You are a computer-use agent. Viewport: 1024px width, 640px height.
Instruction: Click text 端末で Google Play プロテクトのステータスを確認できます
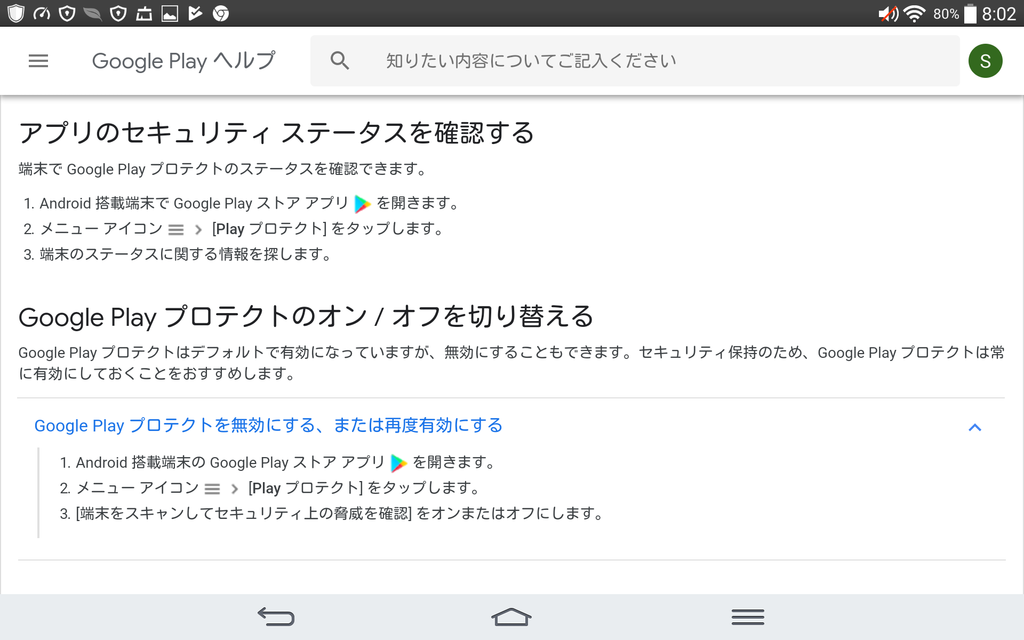223,169
